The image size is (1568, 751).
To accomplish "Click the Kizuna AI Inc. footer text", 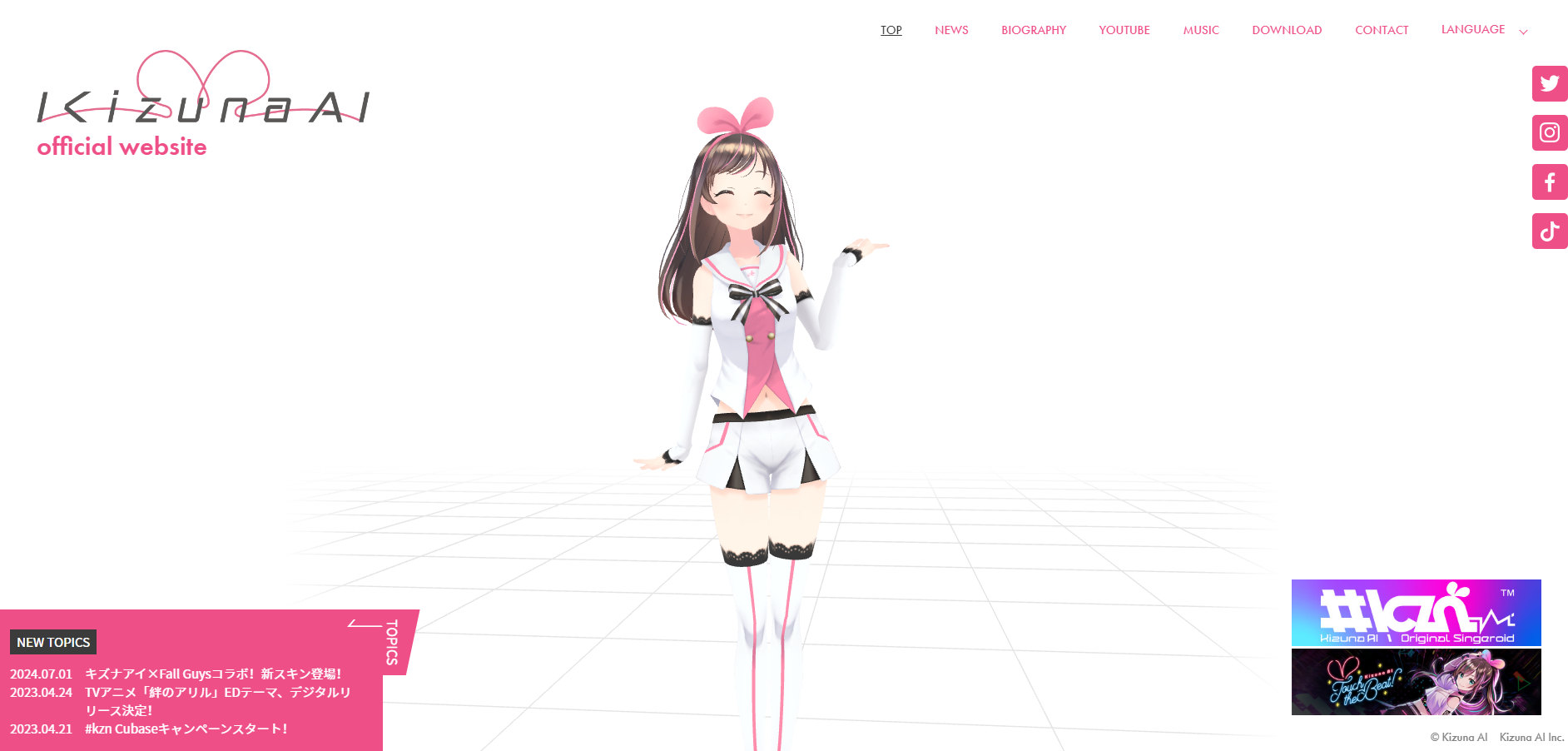I will point(1532,737).
